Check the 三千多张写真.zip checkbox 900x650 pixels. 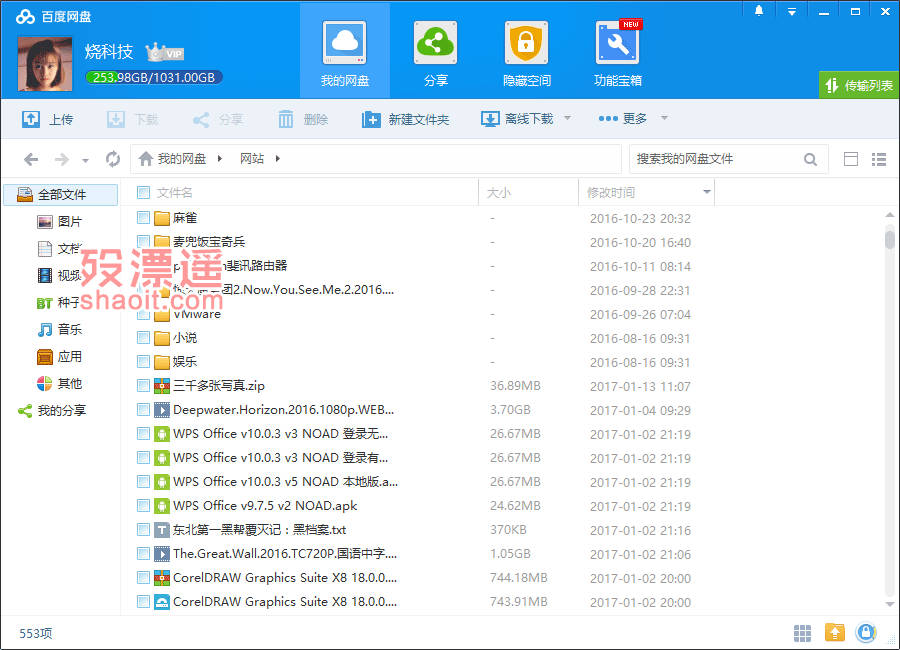[x=143, y=386]
